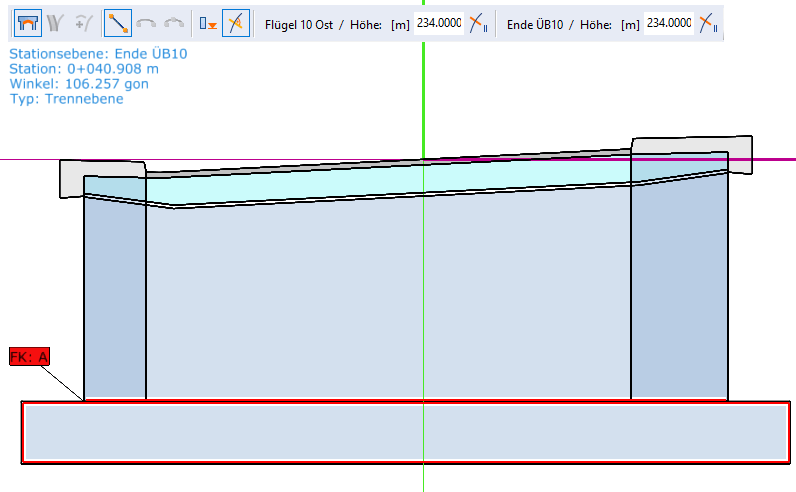Viewport: 796px width, 492px height.
Task: Click the parallel-offset icon after Flügel 10 Ost
Action: click(478, 23)
